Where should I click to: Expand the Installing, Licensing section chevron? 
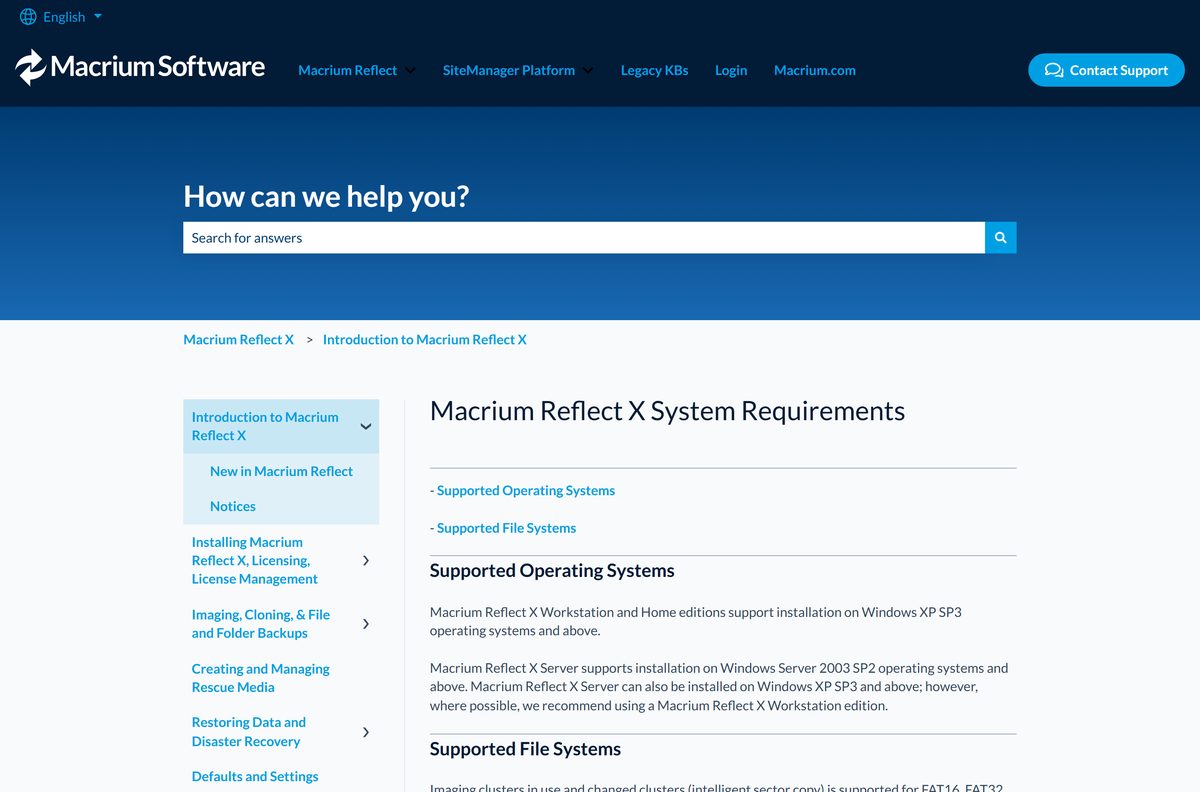click(x=366, y=560)
